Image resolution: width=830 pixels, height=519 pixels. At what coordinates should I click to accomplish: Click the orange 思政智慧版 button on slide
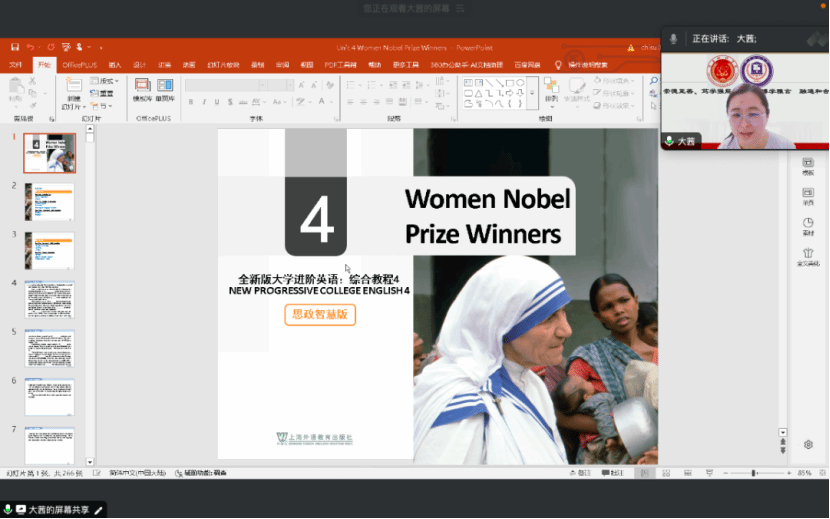320,314
